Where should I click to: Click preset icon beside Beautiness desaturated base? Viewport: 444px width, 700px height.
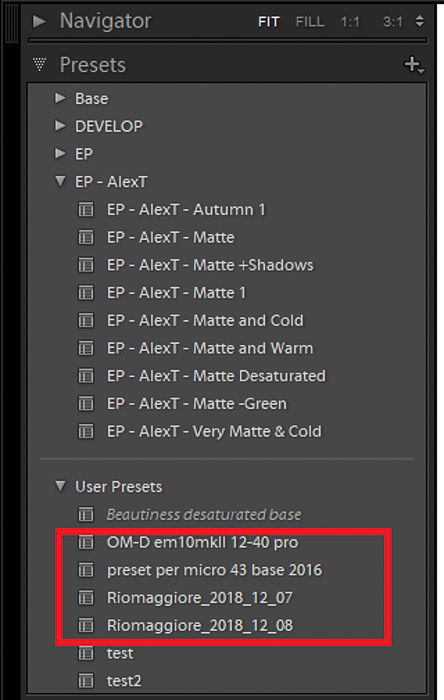point(86,514)
